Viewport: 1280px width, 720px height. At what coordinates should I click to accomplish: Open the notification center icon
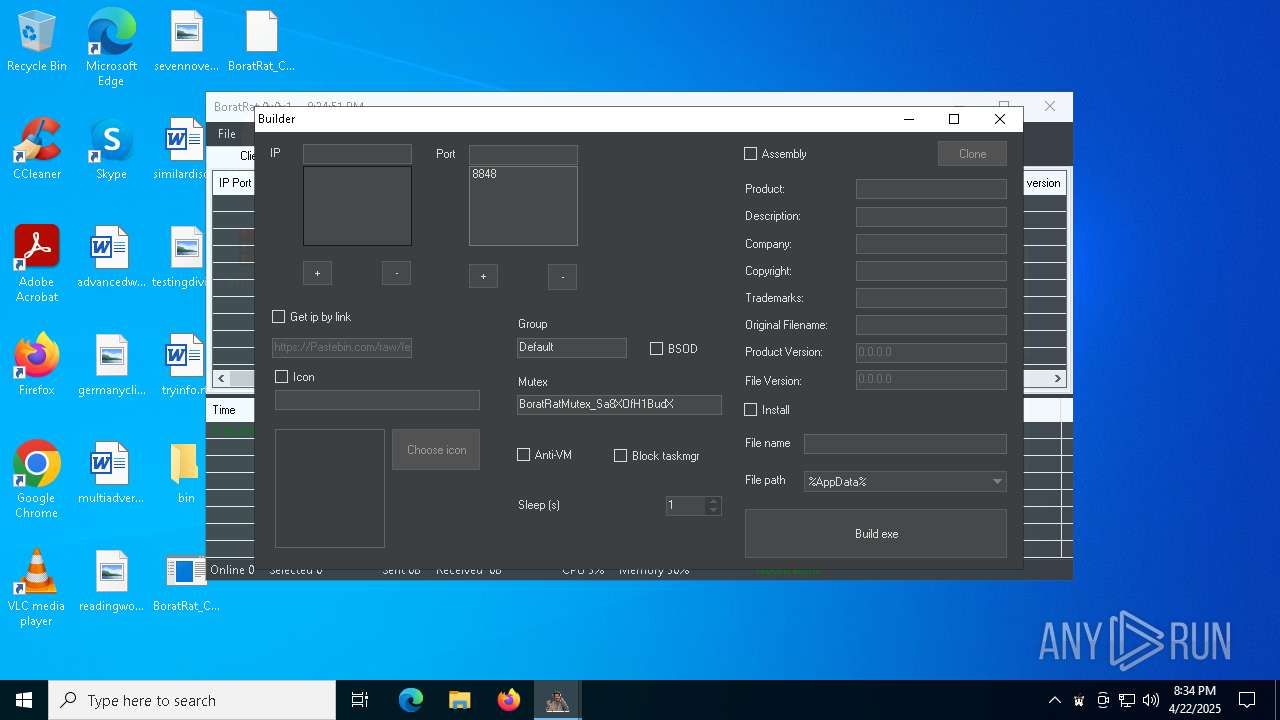click(x=1247, y=700)
